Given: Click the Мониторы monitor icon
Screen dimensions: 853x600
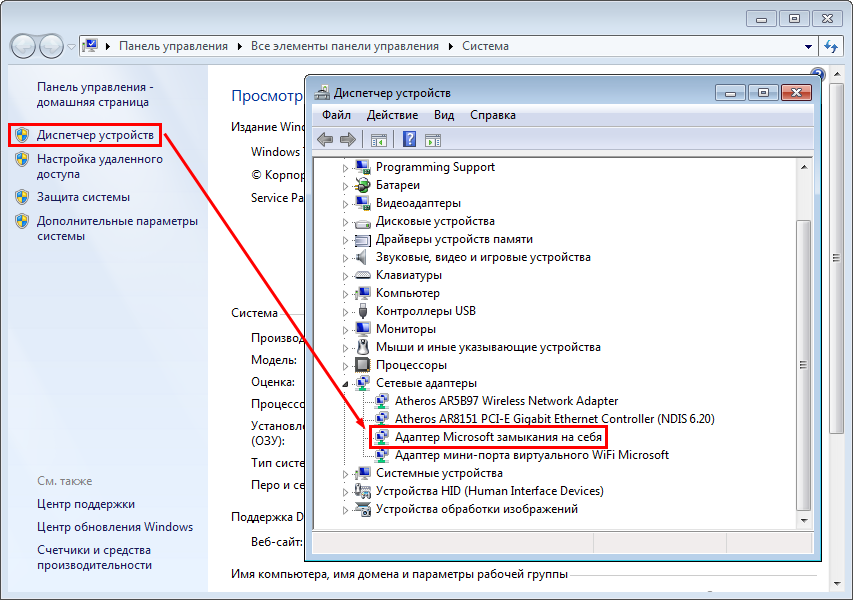Looking at the screenshot, I should tap(362, 329).
